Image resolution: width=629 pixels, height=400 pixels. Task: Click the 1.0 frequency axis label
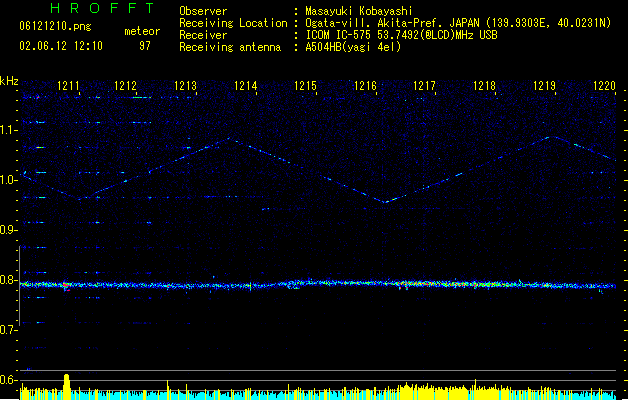[x=8, y=180]
